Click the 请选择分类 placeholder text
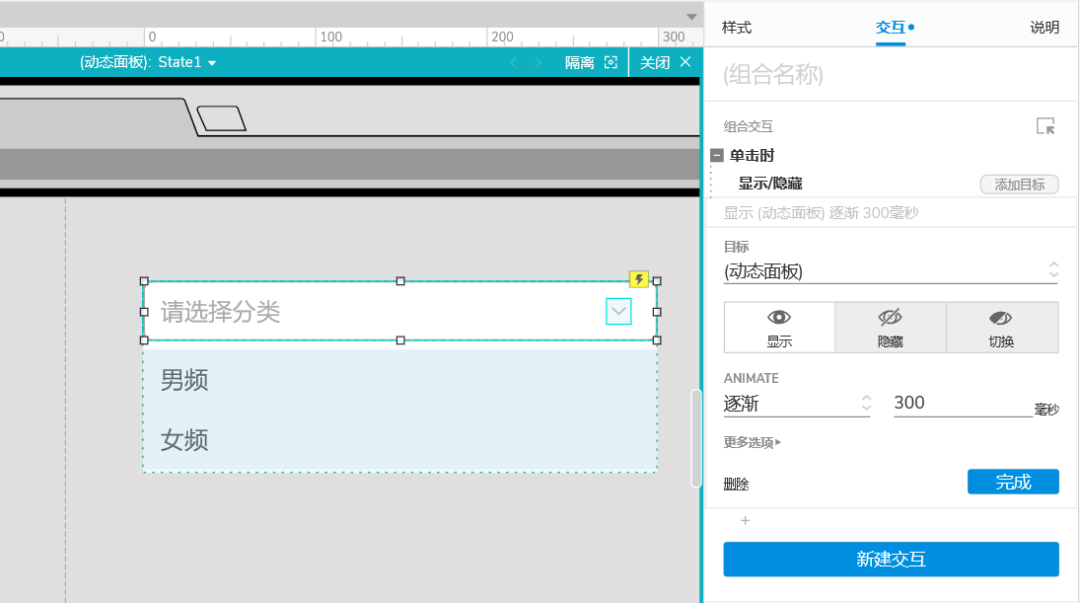 coord(220,312)
